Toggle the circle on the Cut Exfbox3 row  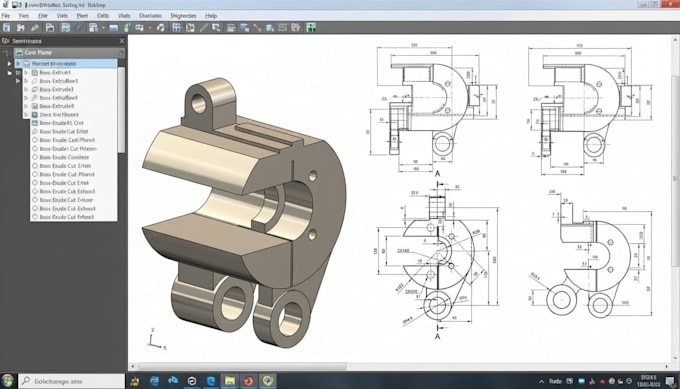[x=35, y=191]
